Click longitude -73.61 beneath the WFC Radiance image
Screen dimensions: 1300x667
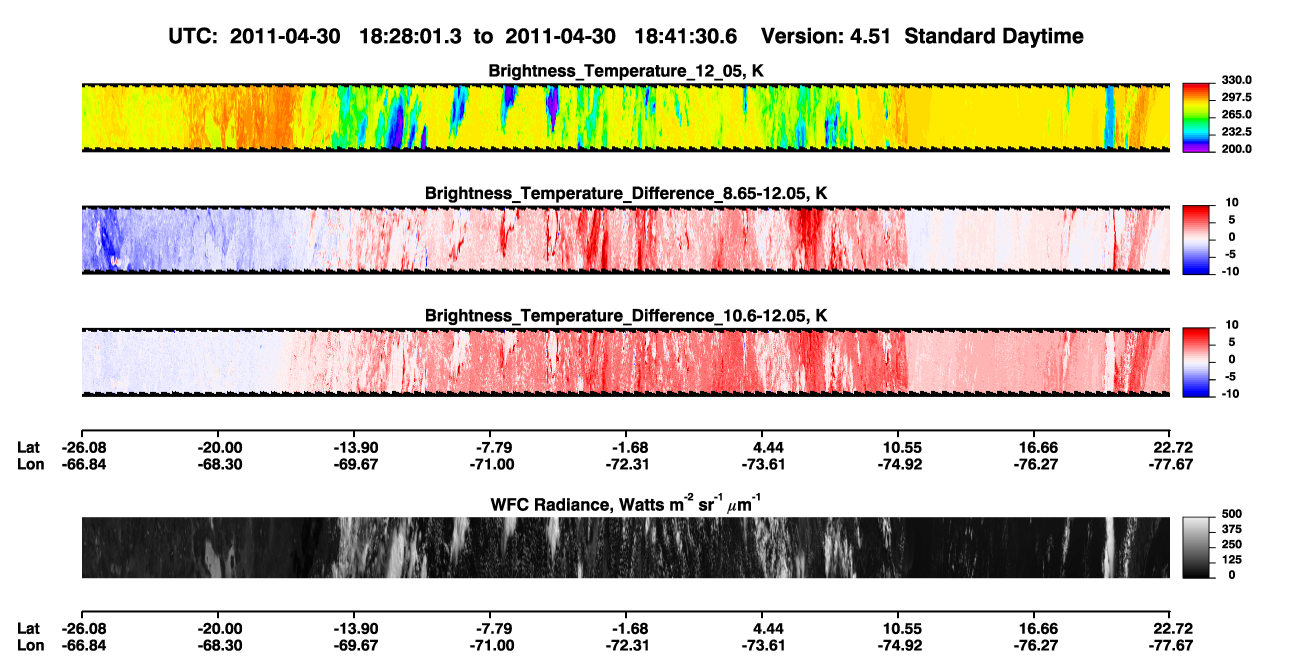(x=762, y=645)
